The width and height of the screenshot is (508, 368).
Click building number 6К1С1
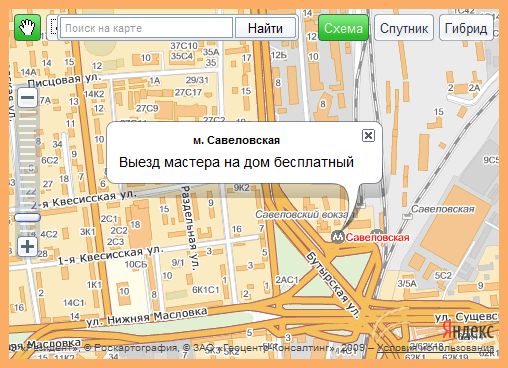pos(206,290)
